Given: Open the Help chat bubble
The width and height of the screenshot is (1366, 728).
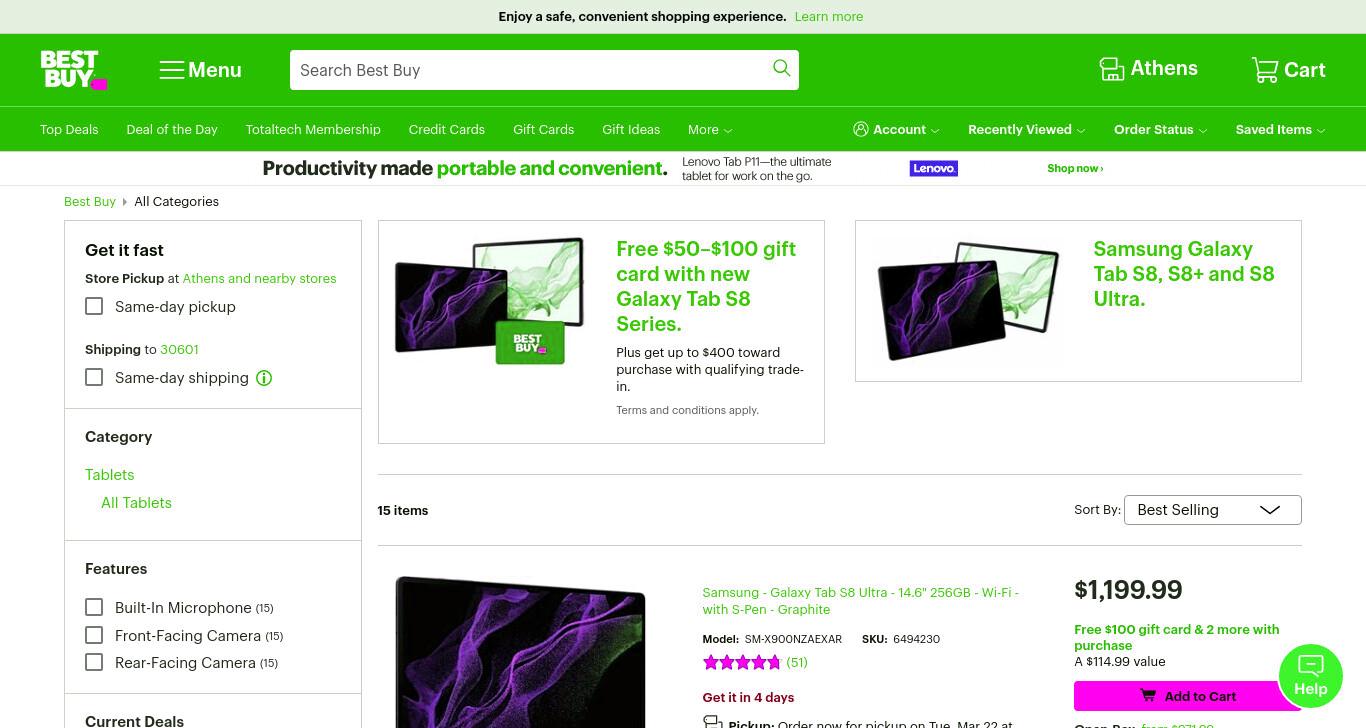Looking at the screenshot, I should (1310, 676).
